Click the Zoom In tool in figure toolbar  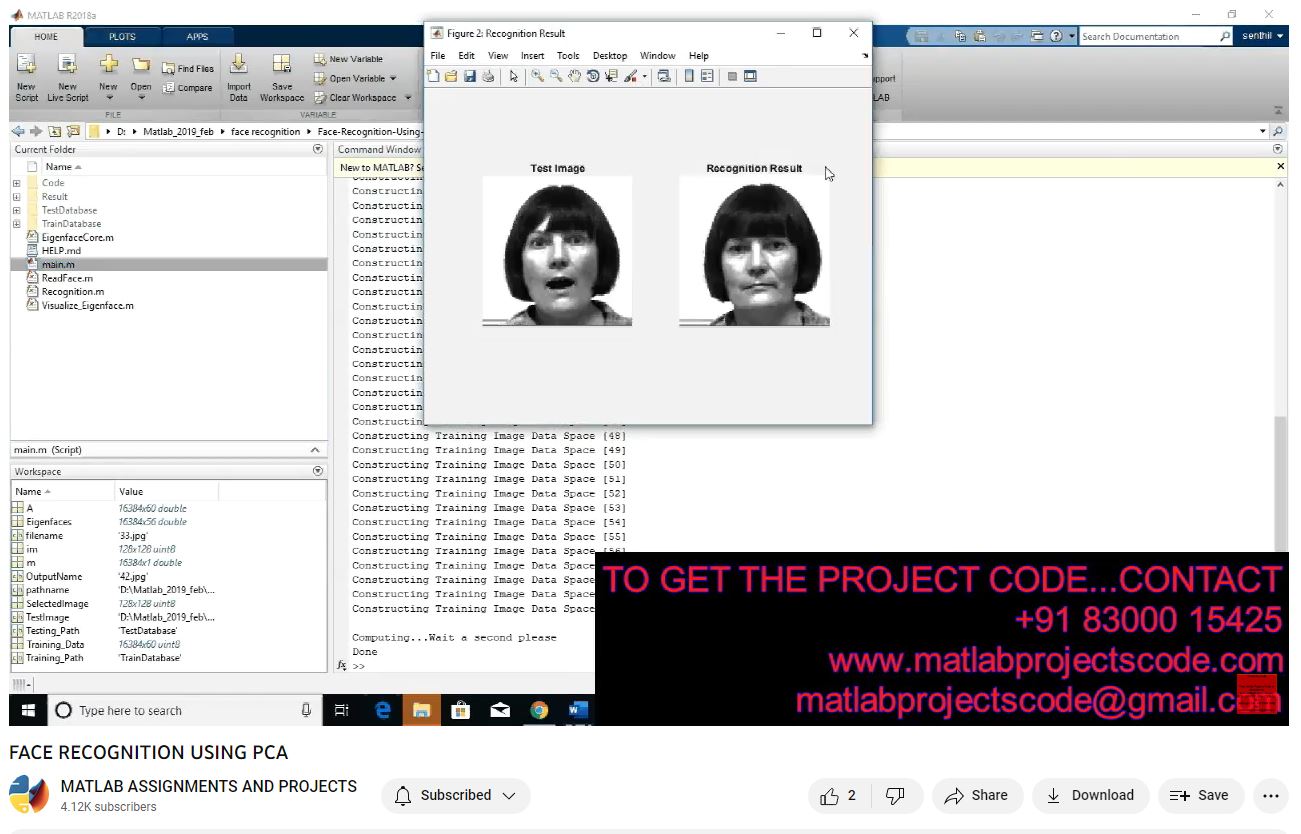pyautogui.click(x=537, y=76)
